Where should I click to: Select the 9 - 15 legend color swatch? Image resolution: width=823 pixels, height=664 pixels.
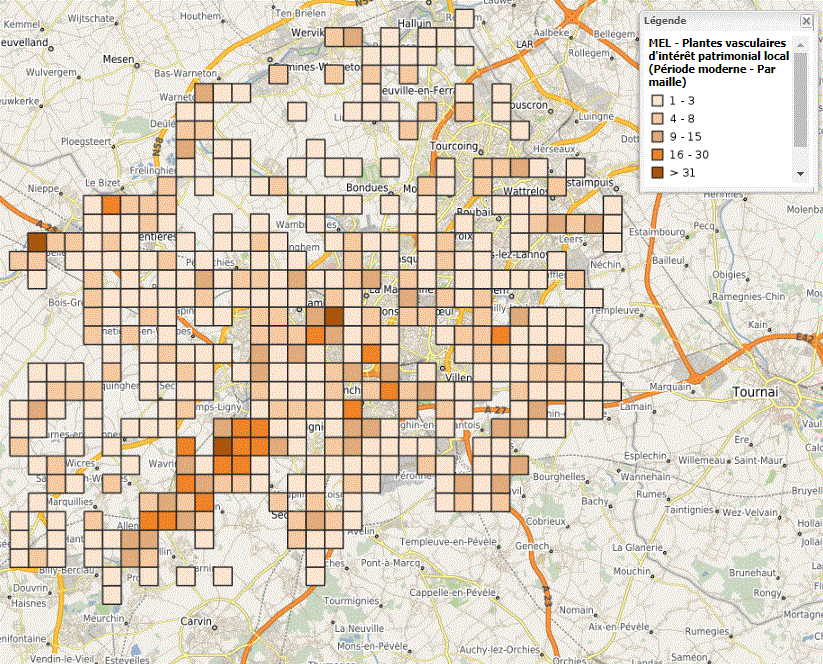657,137
